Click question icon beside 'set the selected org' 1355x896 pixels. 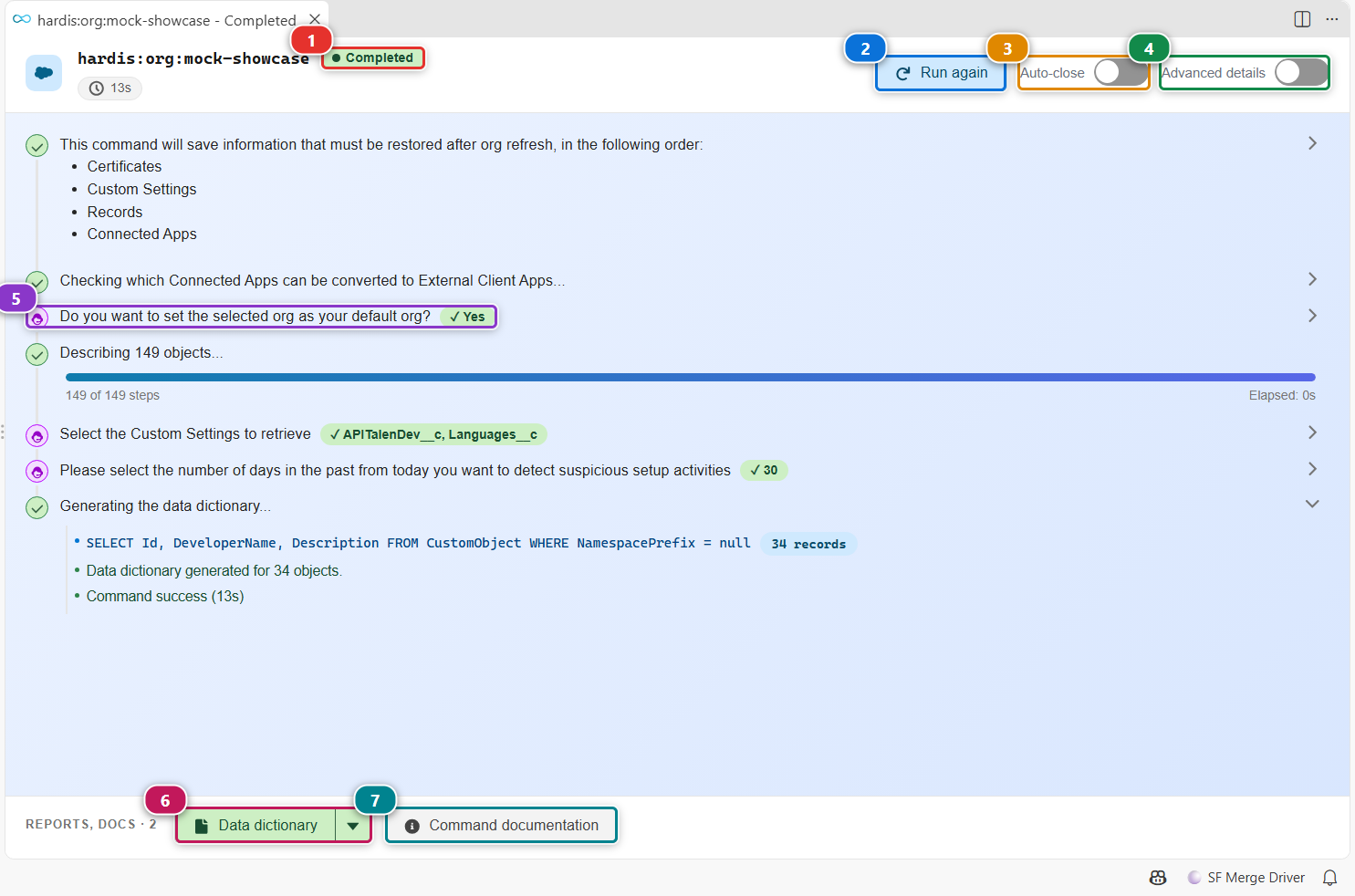click(37, 318)
